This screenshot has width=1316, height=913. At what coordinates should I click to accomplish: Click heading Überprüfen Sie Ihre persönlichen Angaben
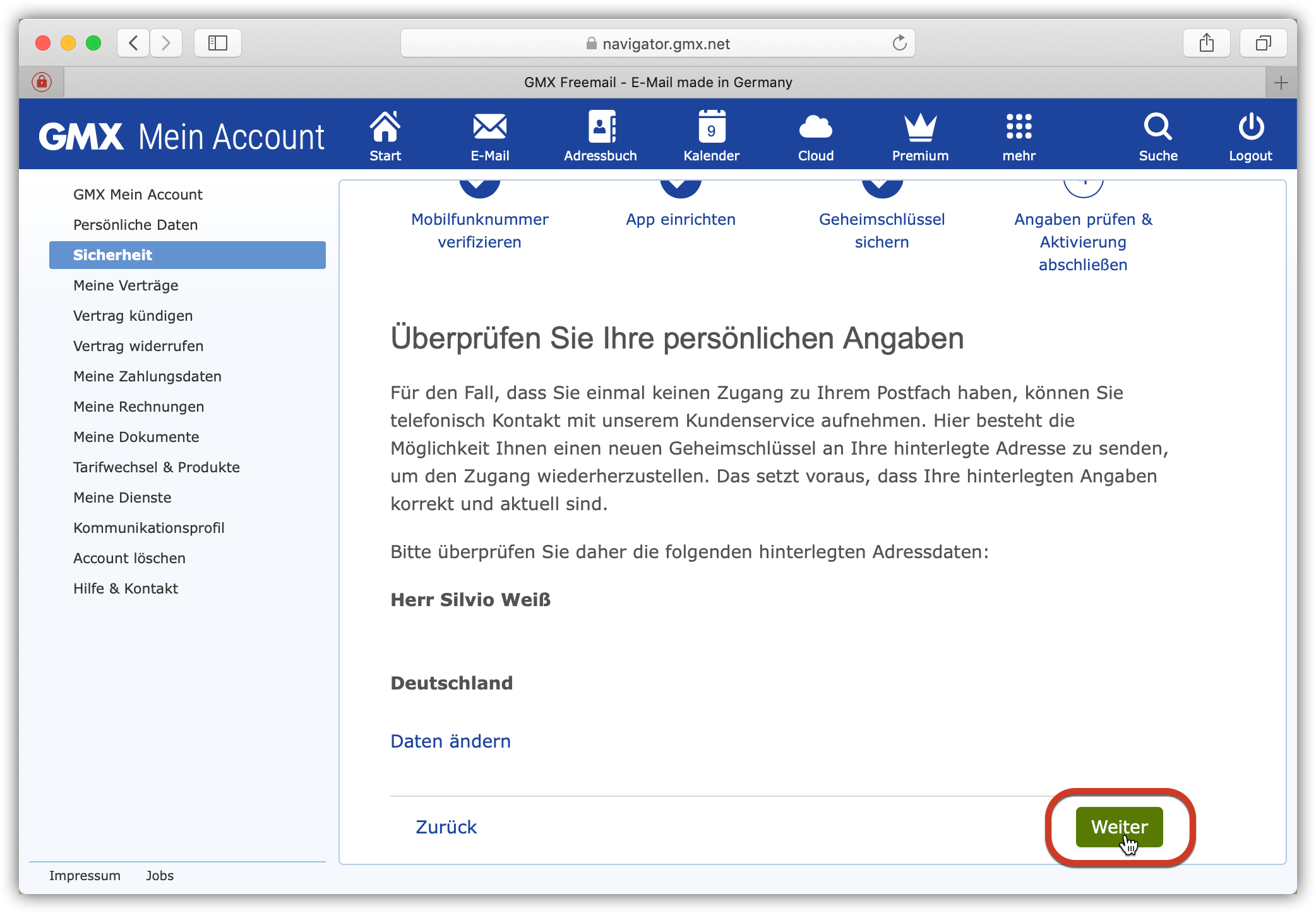(677, 338)
